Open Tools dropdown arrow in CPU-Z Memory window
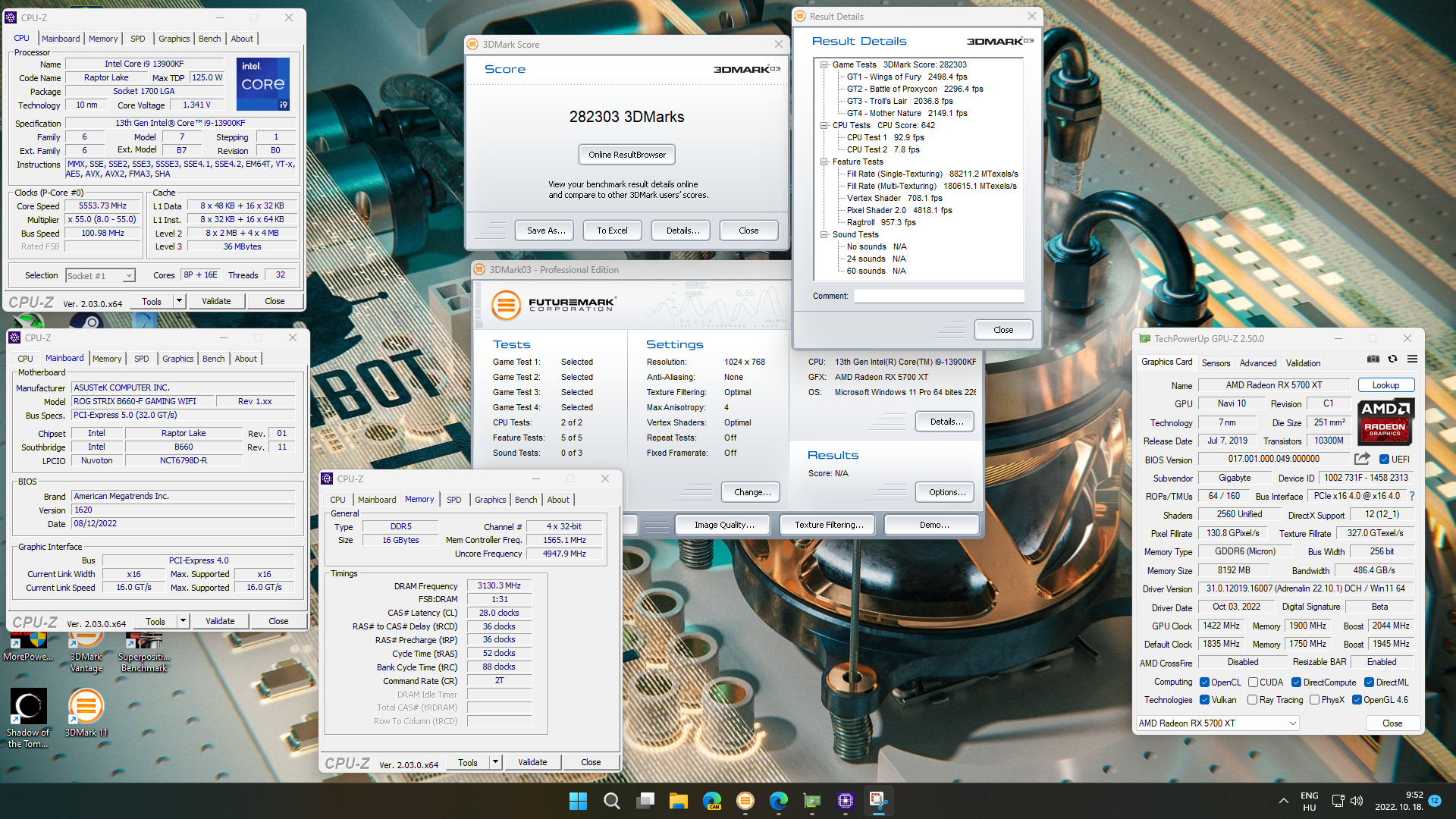1456x819 pixels. (x=496, y=762)
